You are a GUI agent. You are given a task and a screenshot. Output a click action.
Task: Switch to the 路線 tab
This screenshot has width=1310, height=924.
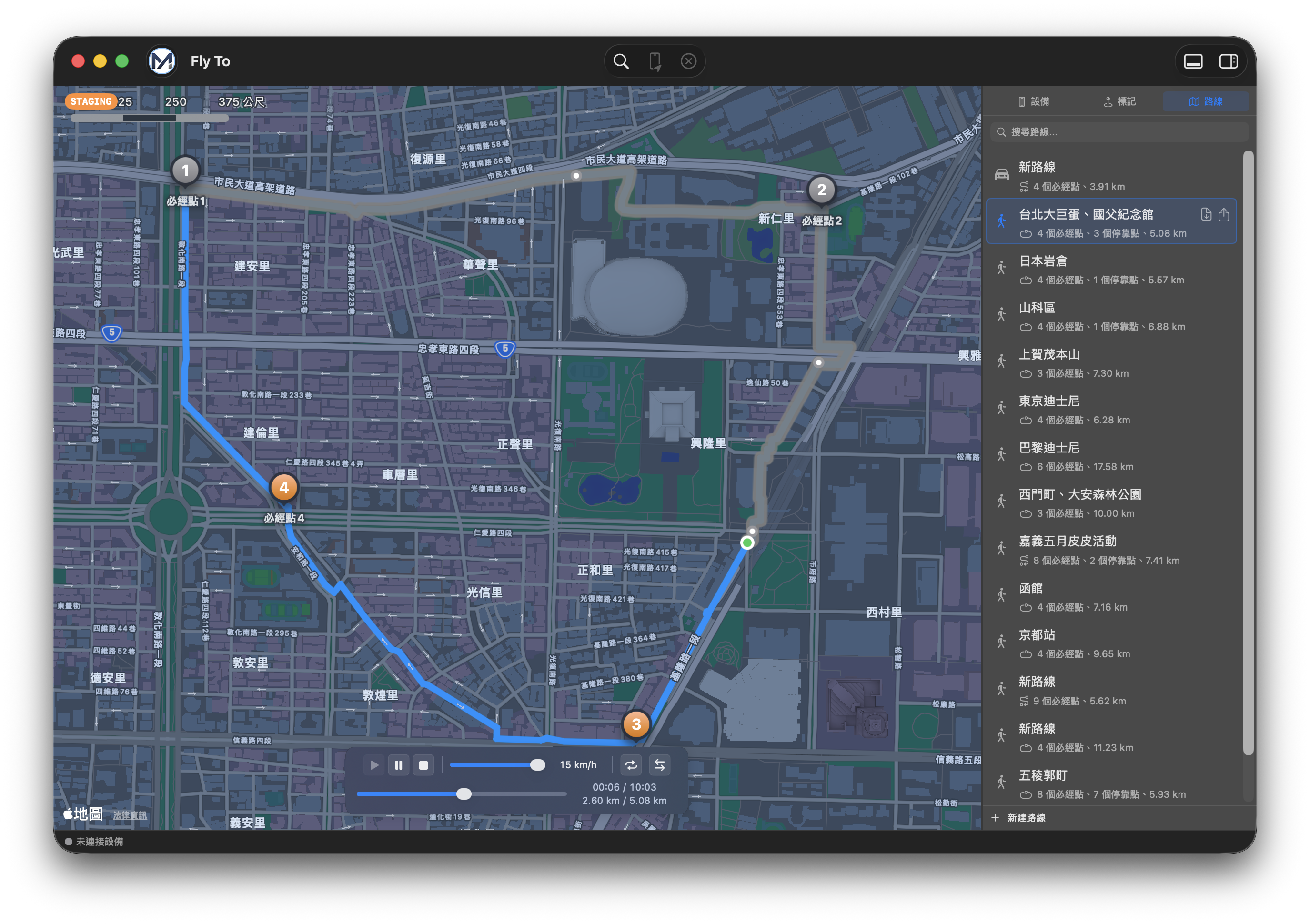pyautogui.click(x=1206, y=101)
